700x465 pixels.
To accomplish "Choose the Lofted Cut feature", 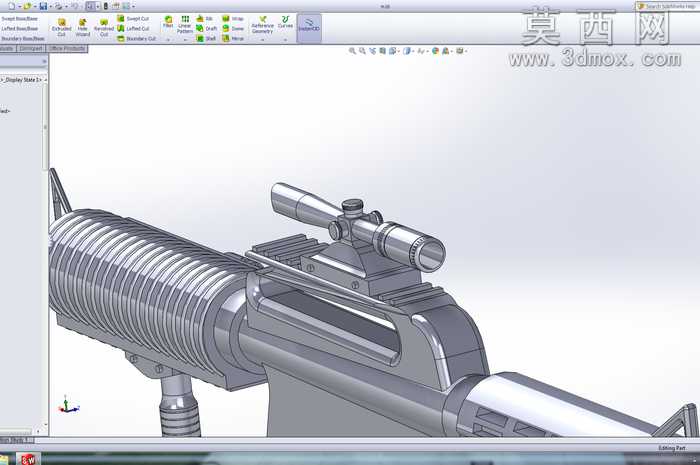I will pos(133,29).
